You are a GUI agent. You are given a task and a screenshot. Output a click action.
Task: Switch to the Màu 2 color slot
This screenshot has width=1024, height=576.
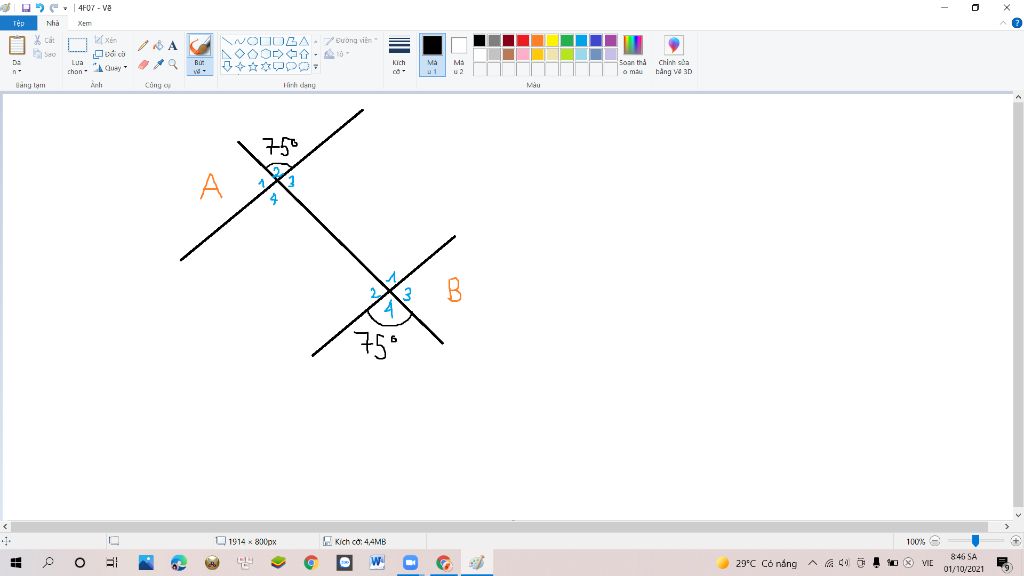[459, 55]
